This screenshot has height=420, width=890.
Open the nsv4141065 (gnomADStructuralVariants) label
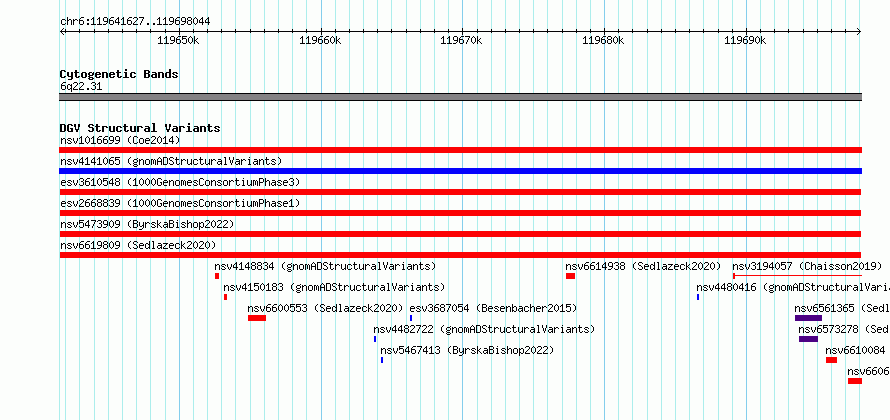(x=171, y=161)
